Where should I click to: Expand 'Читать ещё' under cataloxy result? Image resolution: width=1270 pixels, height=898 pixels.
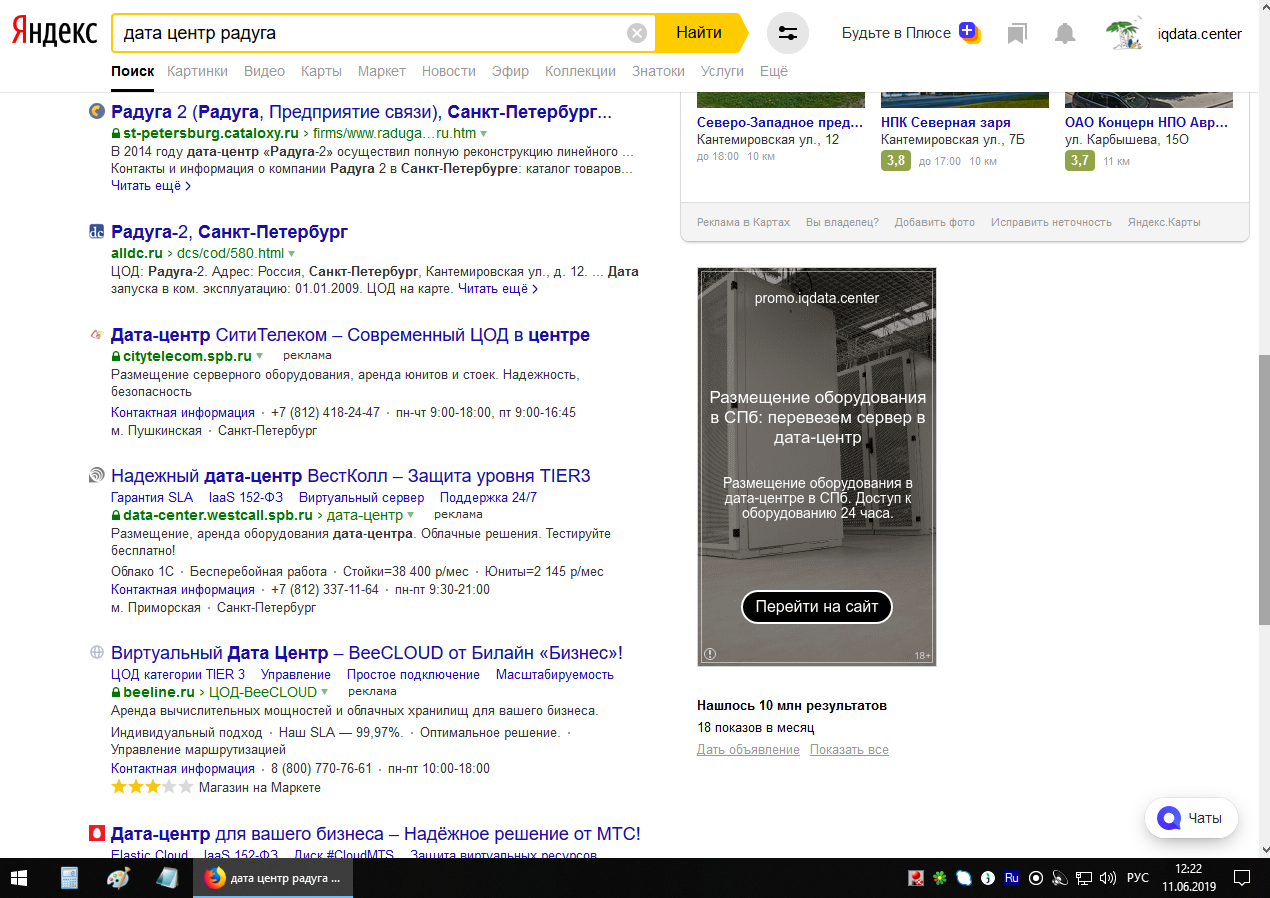151,185
